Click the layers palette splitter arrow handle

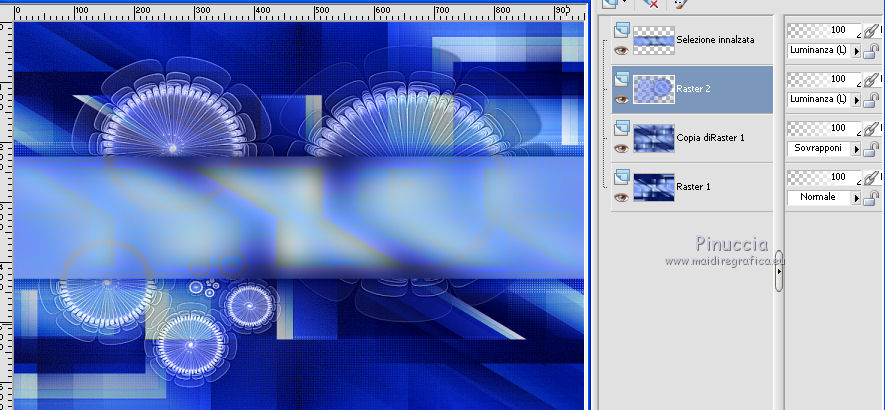tap(779, 271)
